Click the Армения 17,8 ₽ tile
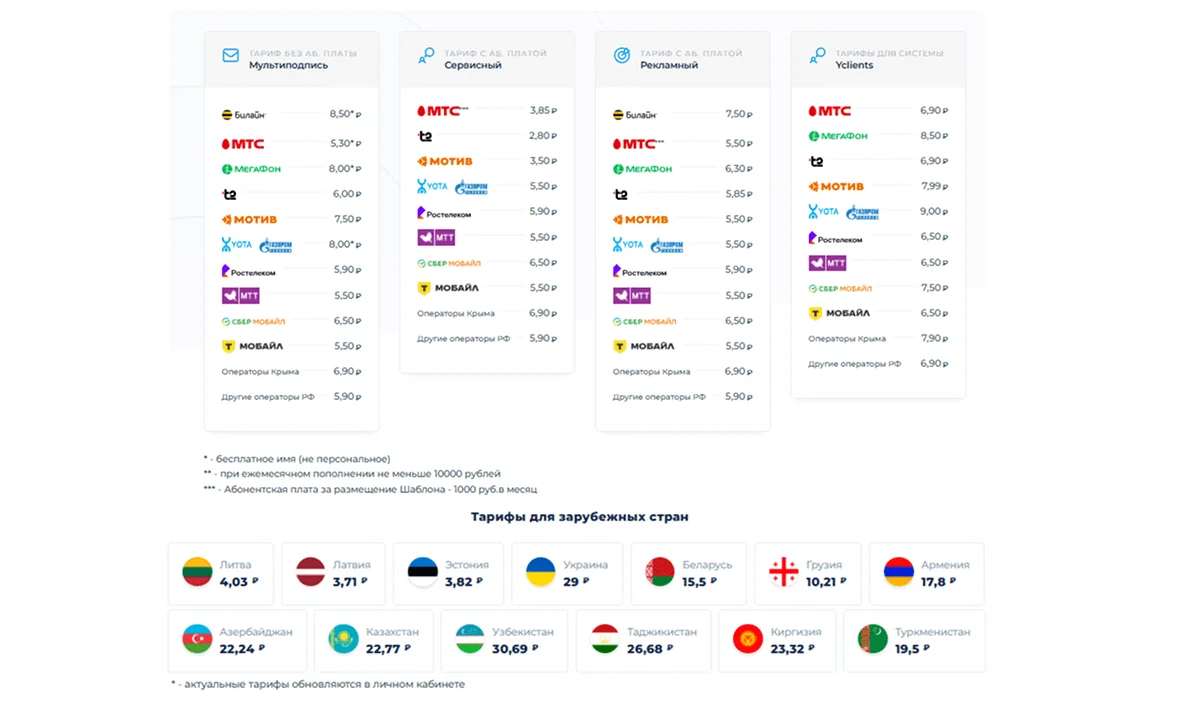The height and width of the screenshot is (720, 1200). [926, 573]
